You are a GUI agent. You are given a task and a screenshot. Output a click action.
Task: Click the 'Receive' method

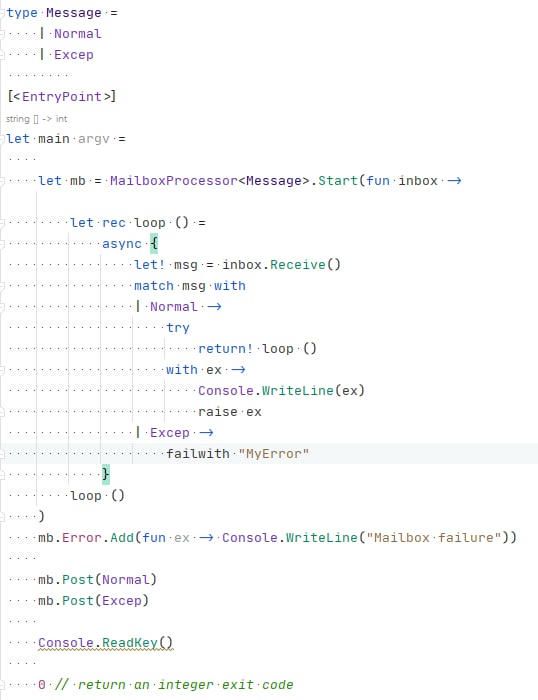(298, 265)
